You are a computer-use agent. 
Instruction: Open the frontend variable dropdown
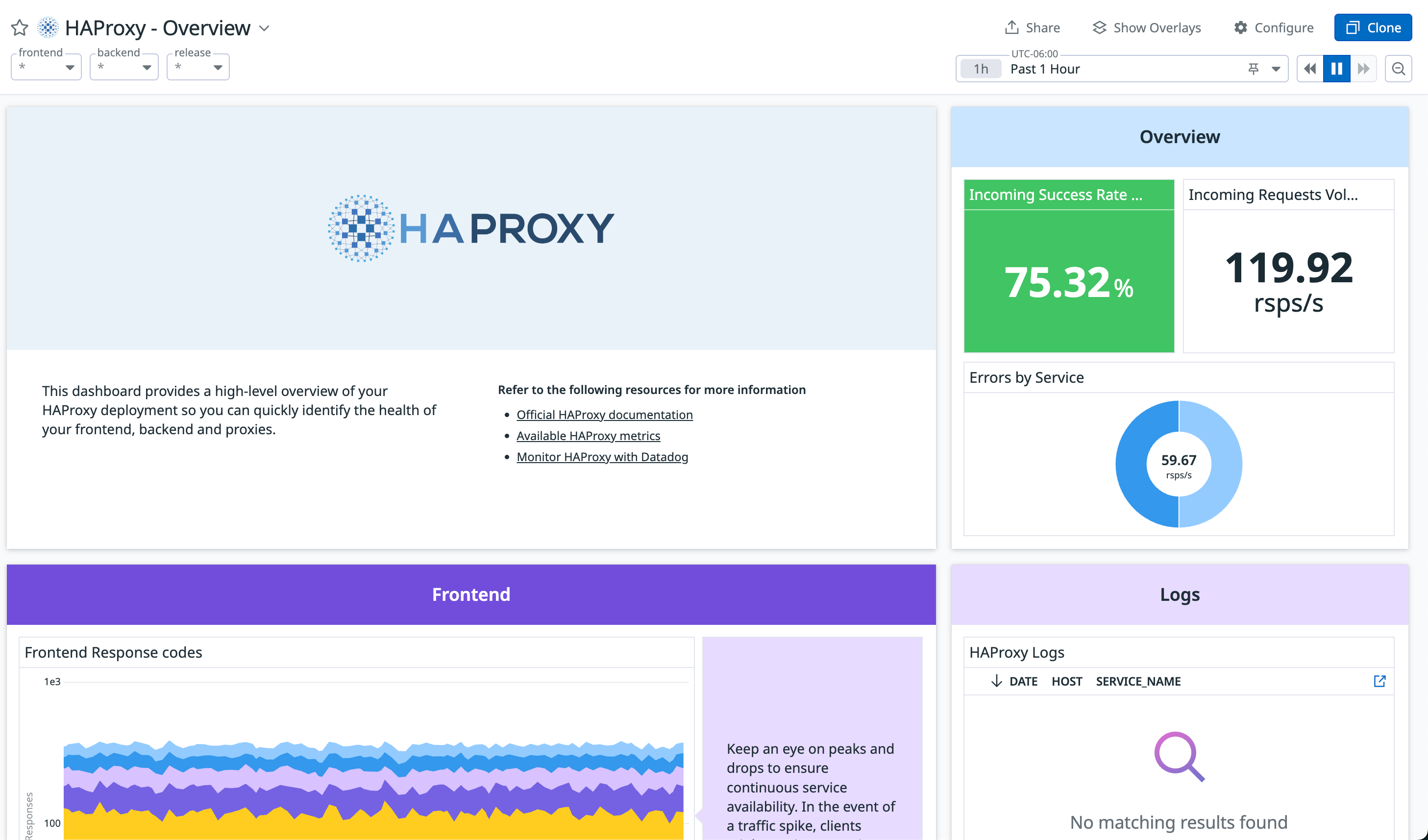click(x=47, y=67)
